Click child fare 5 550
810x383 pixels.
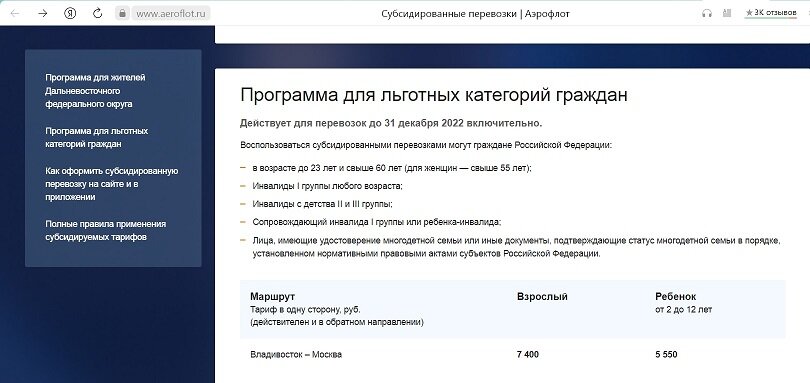tap(666, 355)
